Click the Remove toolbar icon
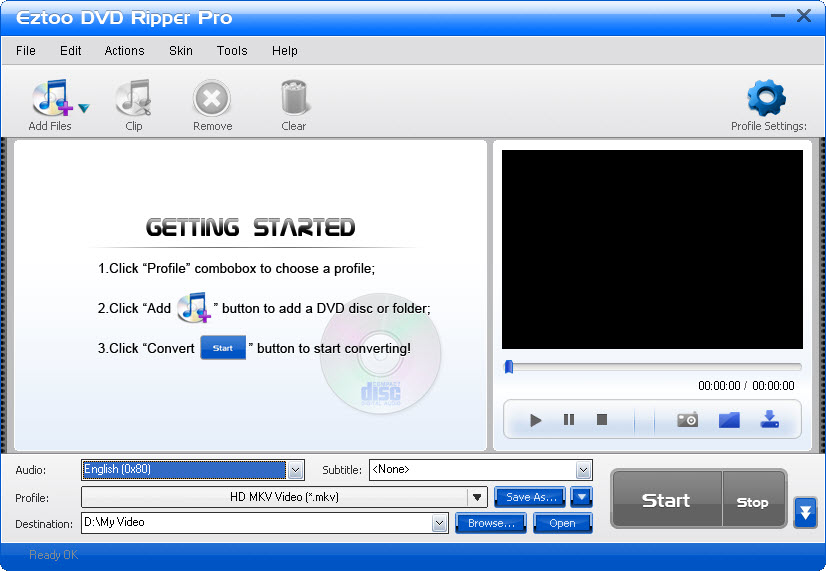This screenshot has width=826, height=571. (212, 98)
